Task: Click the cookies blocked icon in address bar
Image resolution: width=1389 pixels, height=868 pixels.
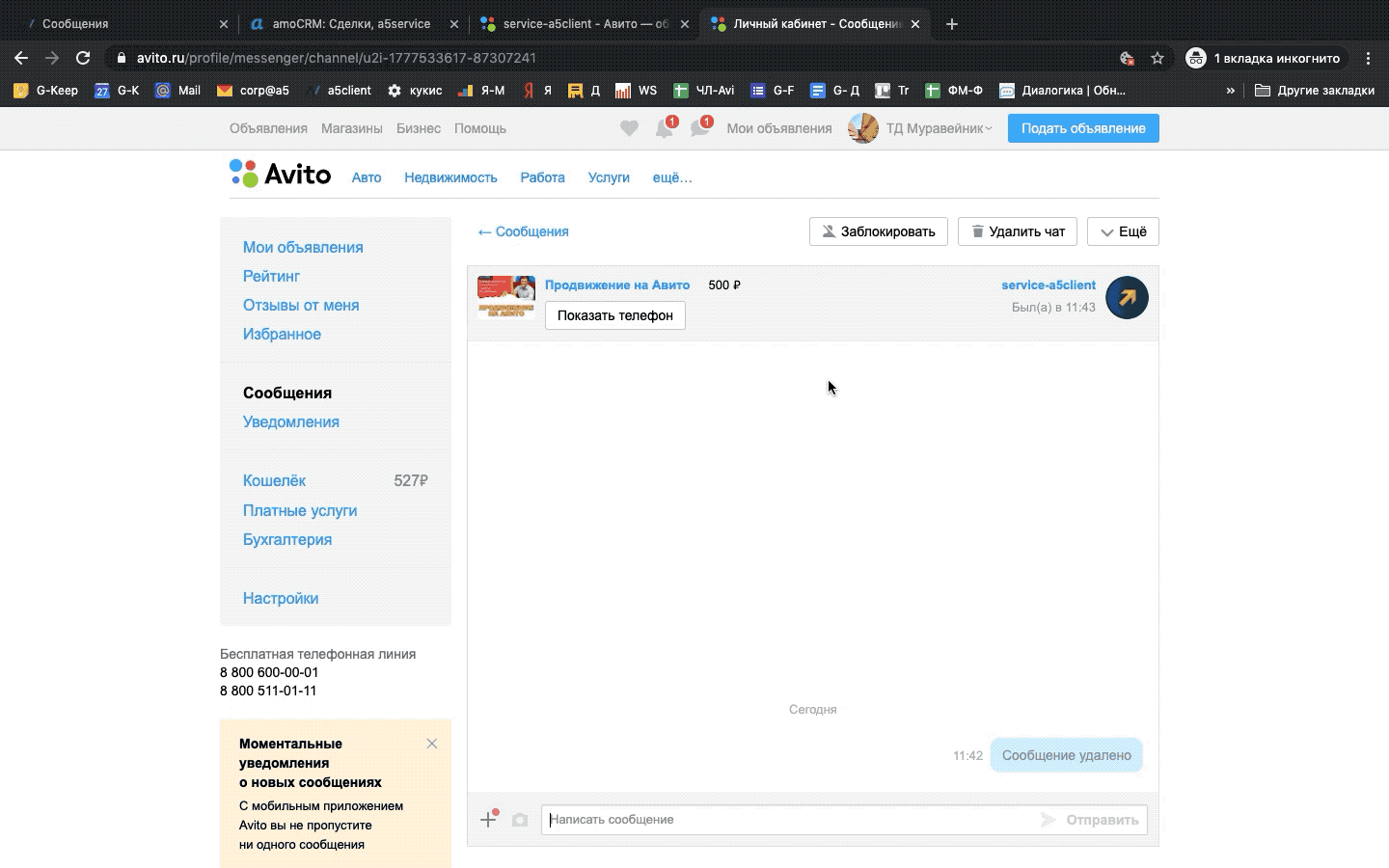Action: [1127, 58]
